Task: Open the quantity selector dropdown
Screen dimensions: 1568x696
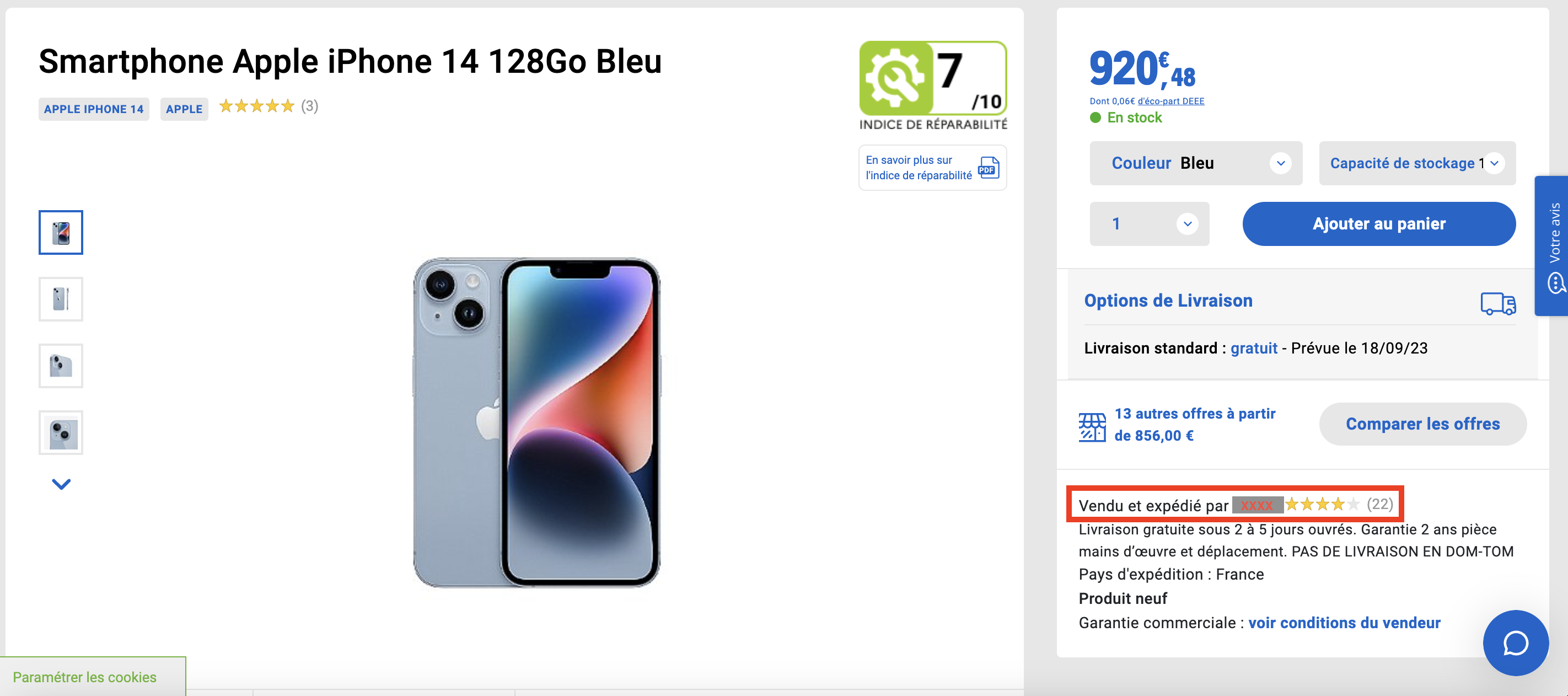Action: pos(1148,223)
